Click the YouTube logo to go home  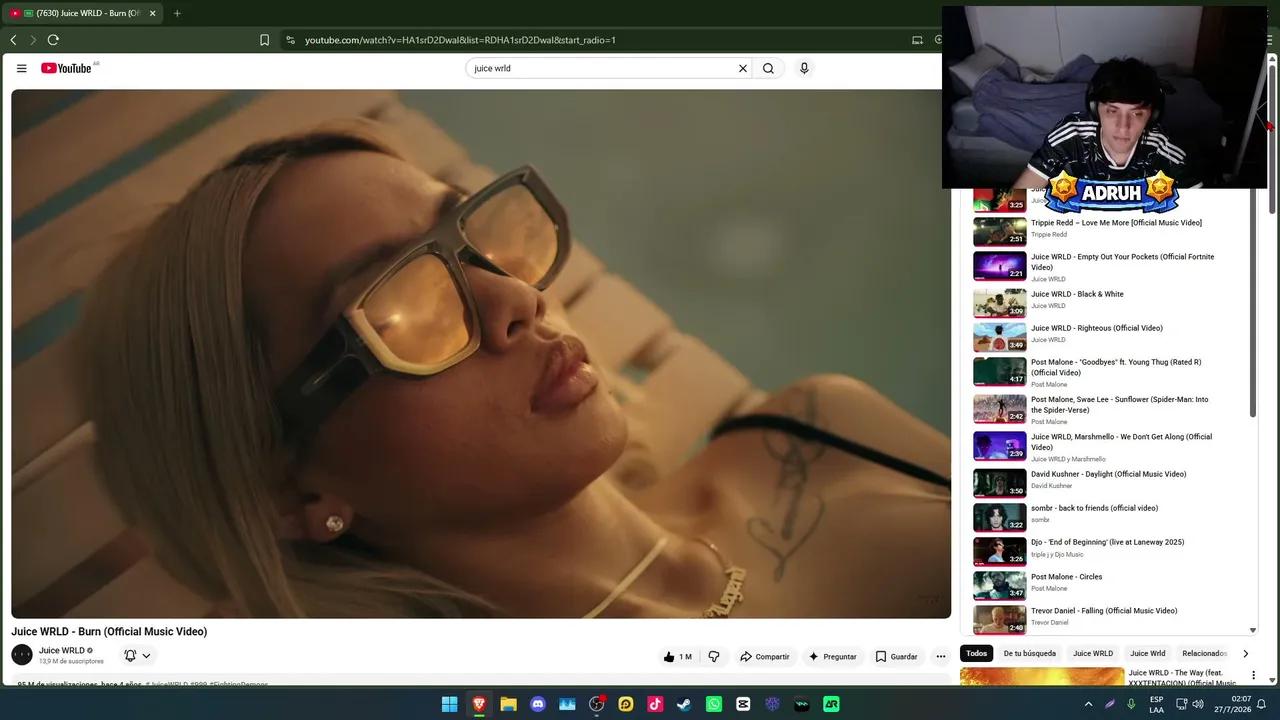pyautogui.click(x=66, y=68)
